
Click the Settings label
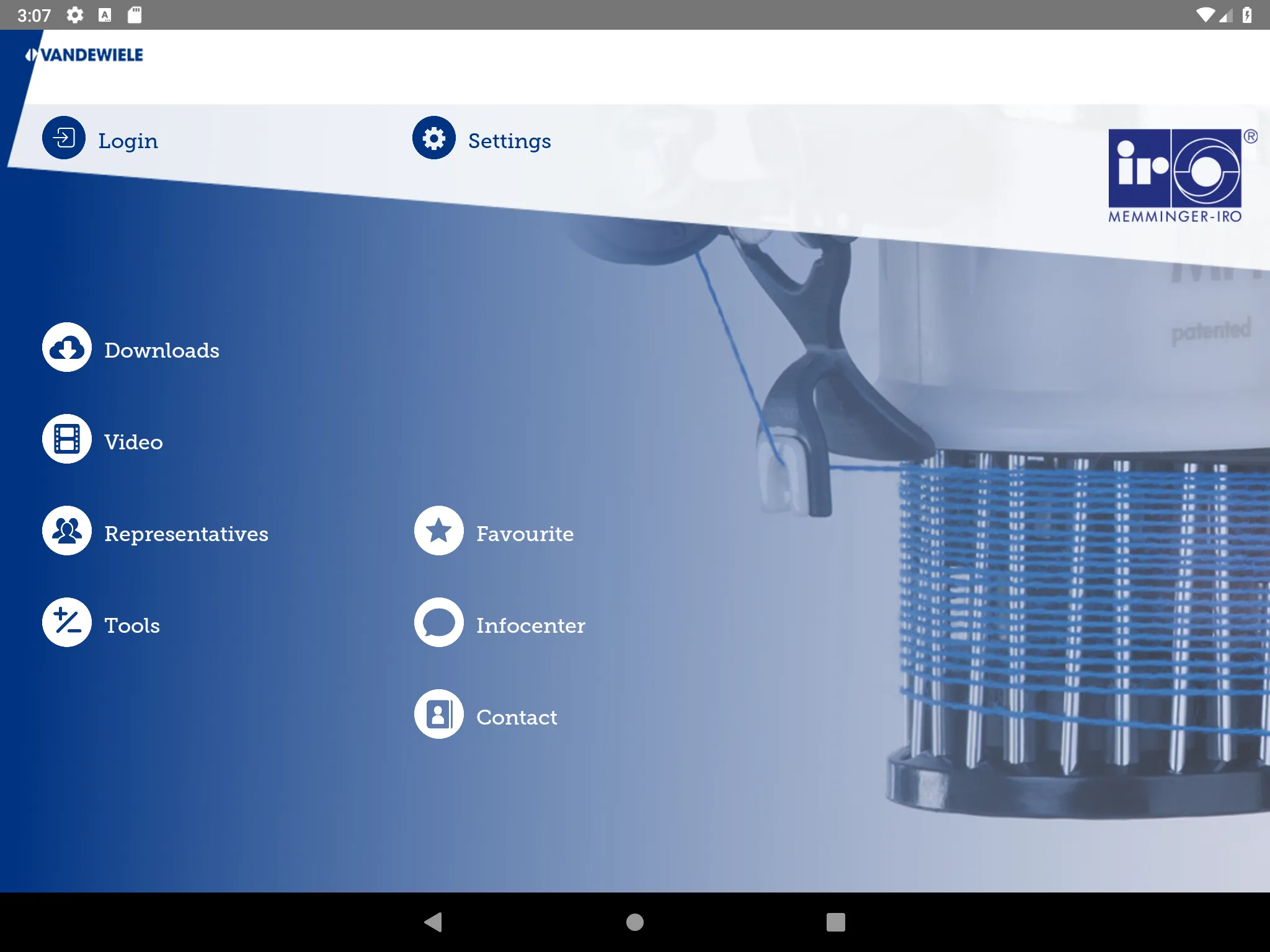pyautogui.click(x=511, y=140)
